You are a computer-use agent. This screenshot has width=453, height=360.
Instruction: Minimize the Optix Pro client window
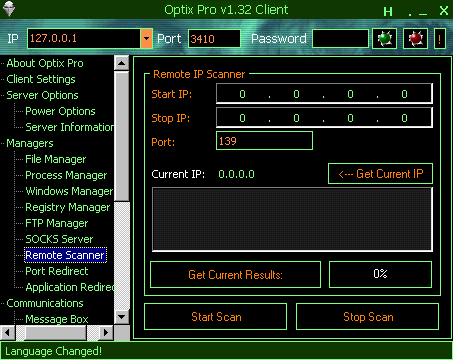pyautogui.click(x=423, y=14)
